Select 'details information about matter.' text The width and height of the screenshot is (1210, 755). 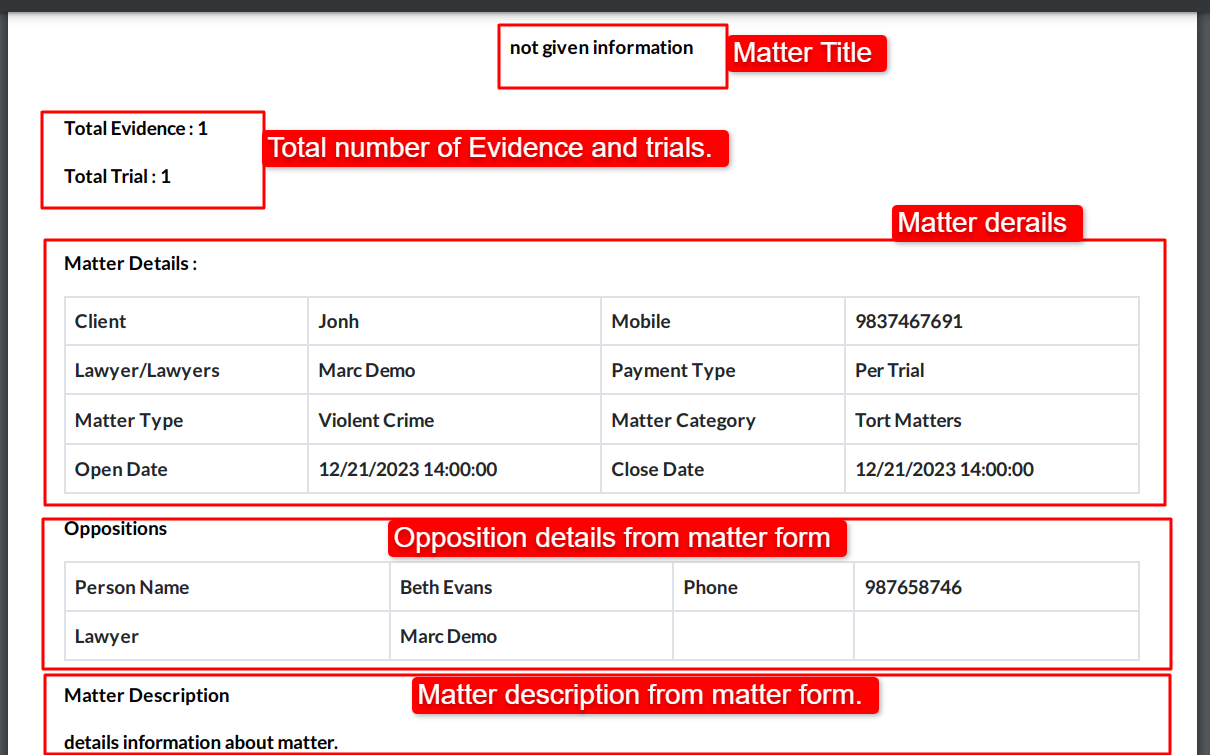coord(201,742)
